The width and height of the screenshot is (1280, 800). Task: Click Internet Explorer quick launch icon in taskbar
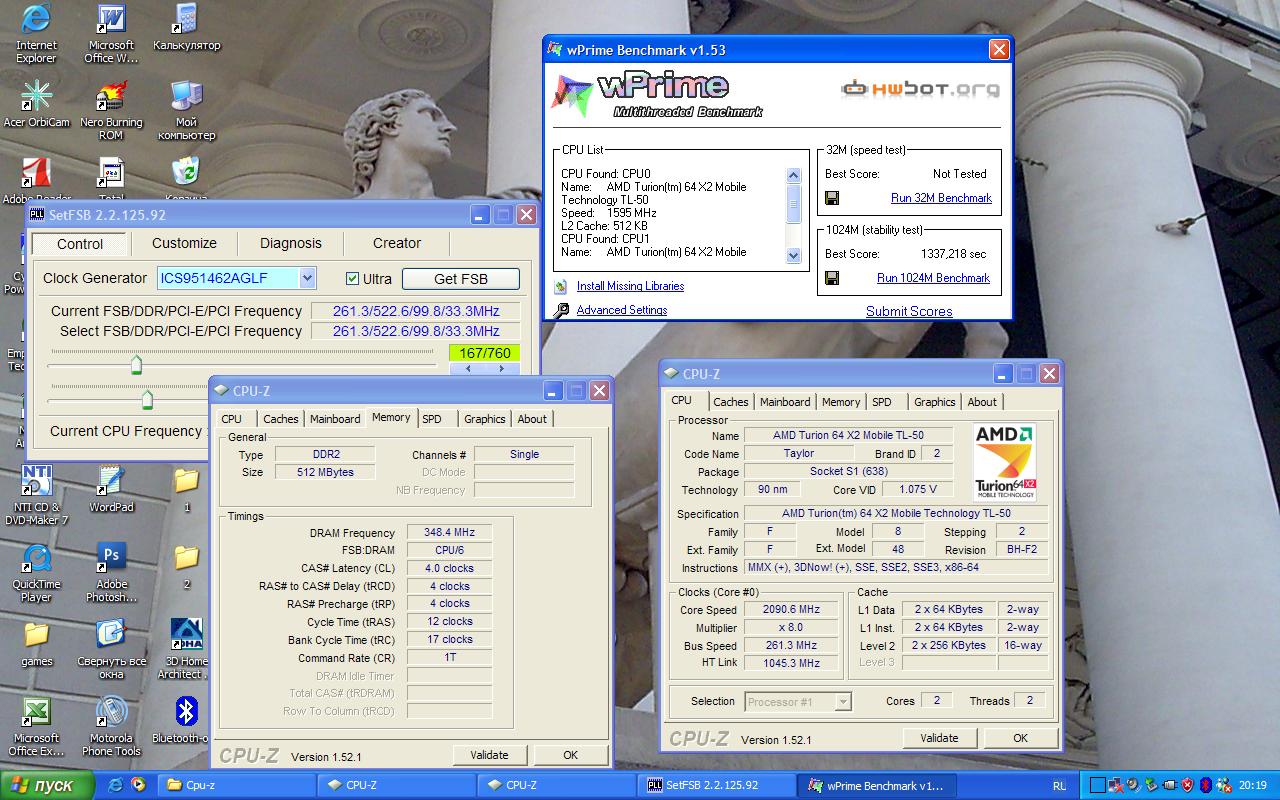point(116,785)
